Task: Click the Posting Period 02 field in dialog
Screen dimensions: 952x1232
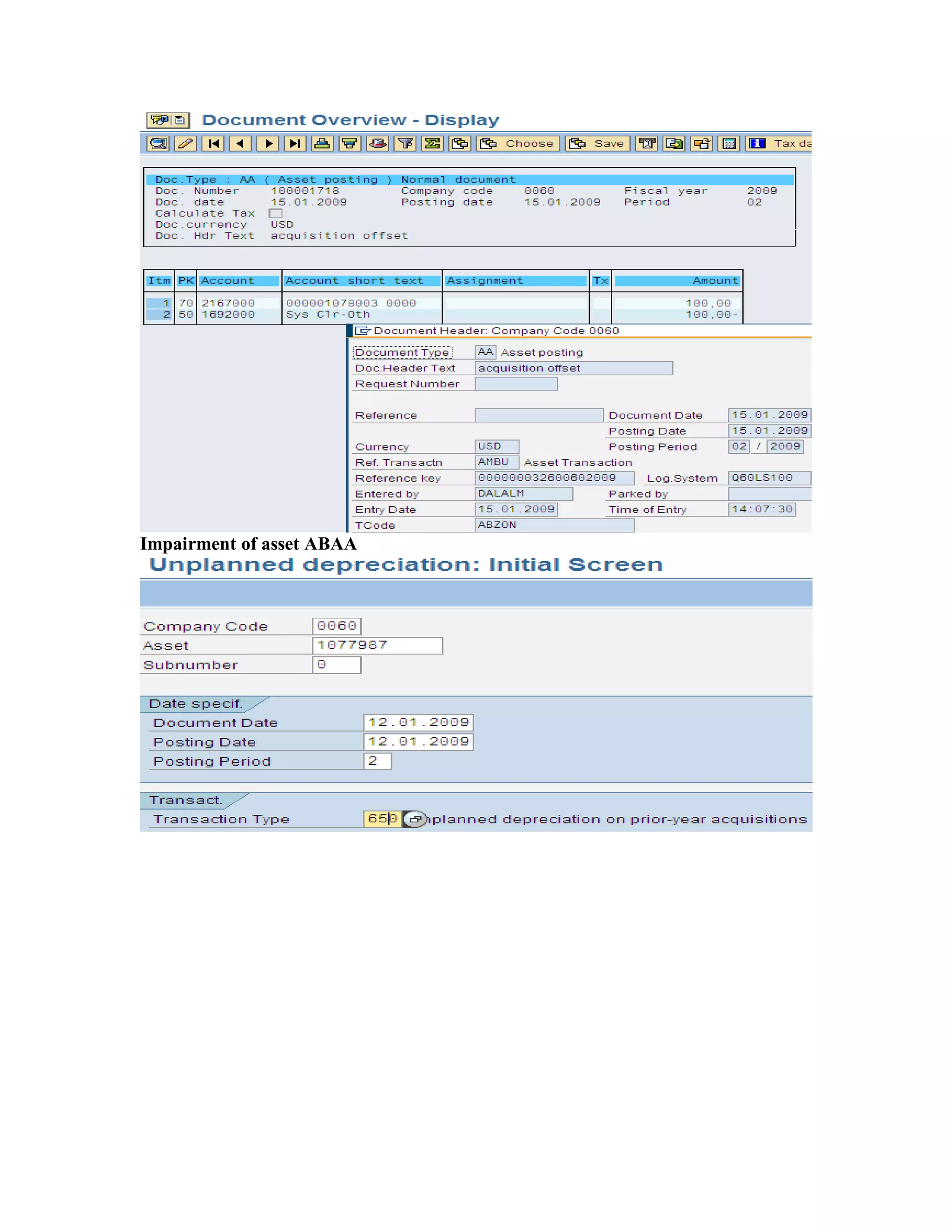Action: pyautogui.click(x=739, y=446)
